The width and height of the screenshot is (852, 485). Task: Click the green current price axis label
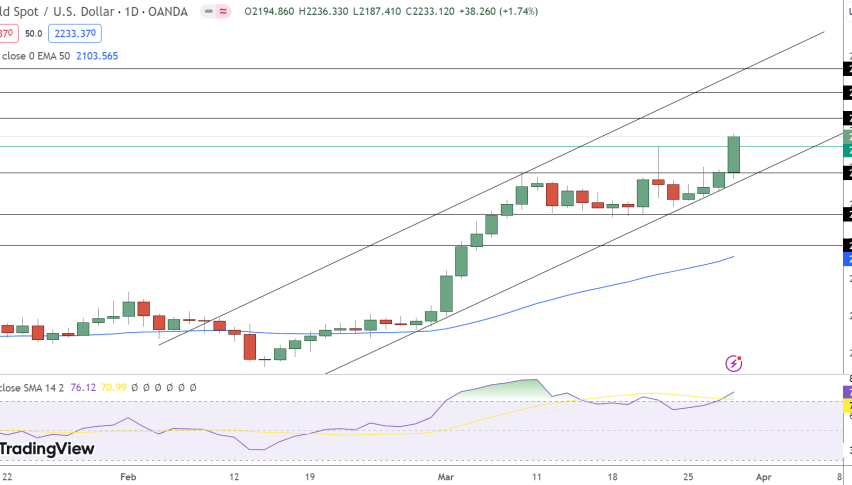click(847, 150)
